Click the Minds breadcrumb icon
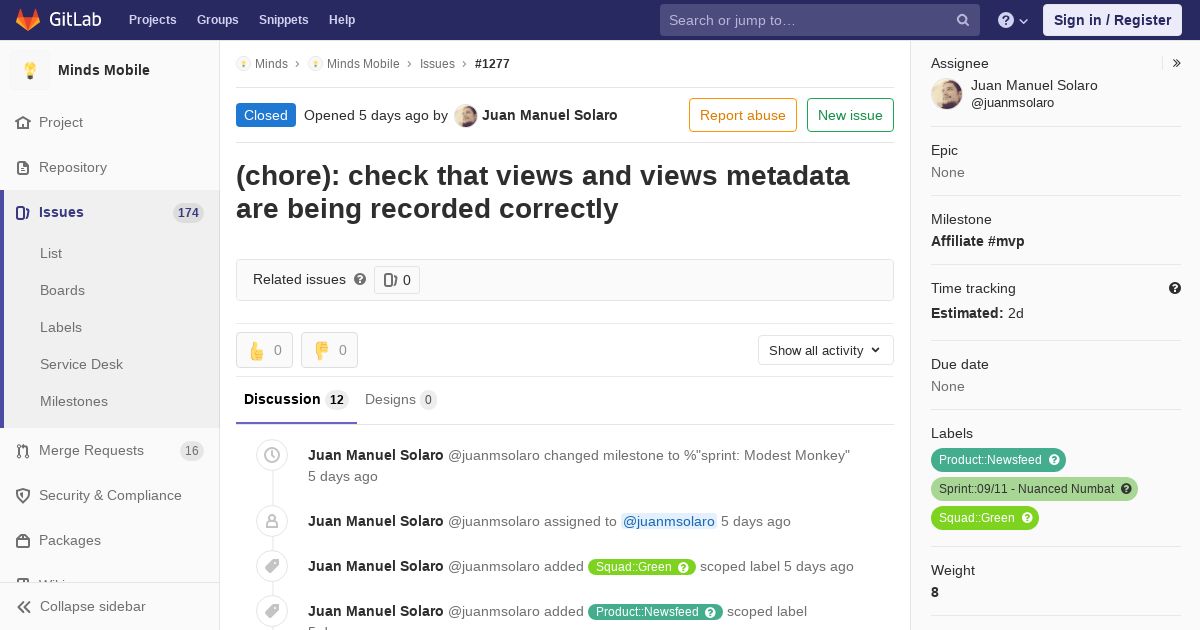 click(x=243, y=63)
